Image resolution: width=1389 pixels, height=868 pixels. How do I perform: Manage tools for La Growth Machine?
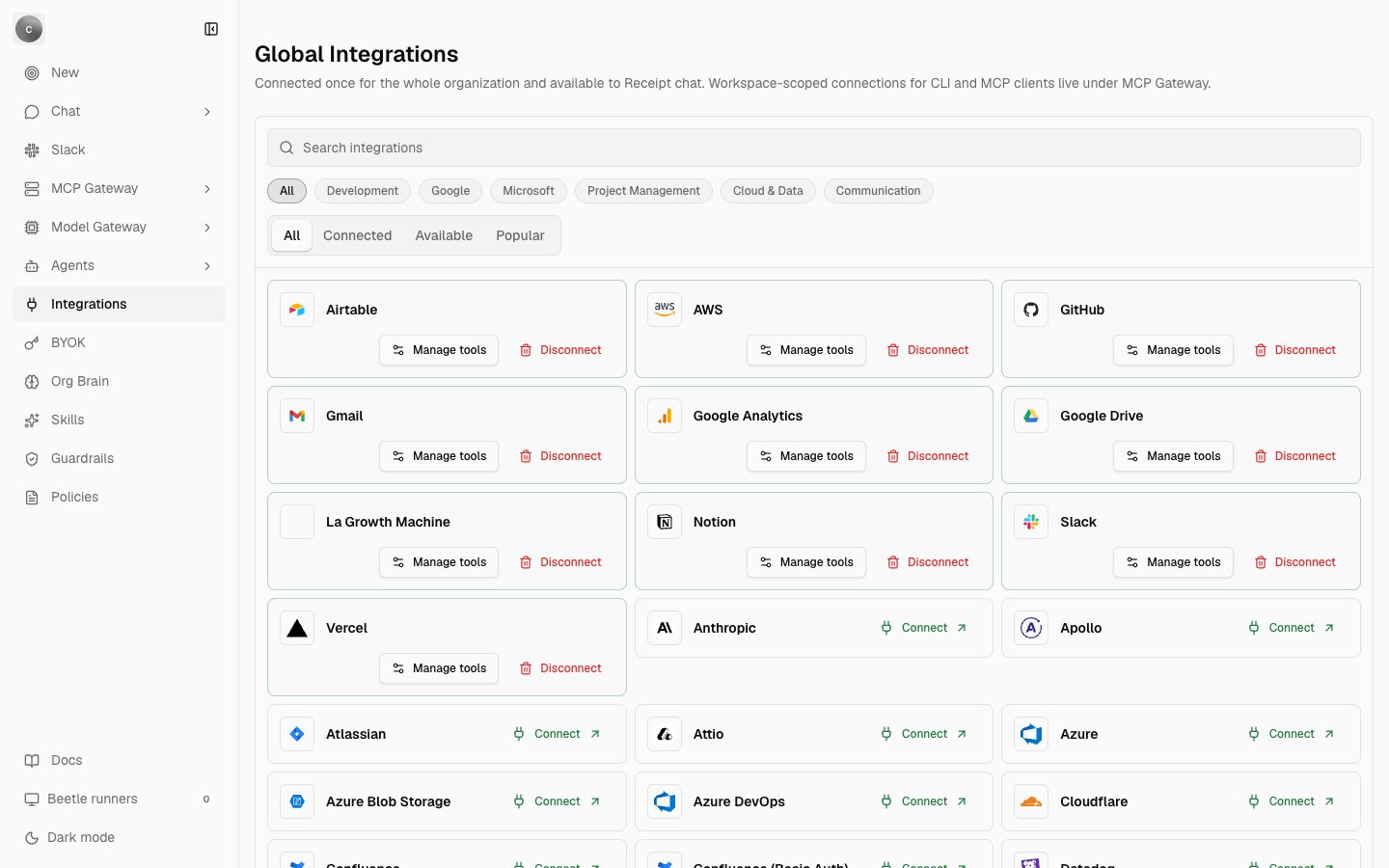click(439, 562)
